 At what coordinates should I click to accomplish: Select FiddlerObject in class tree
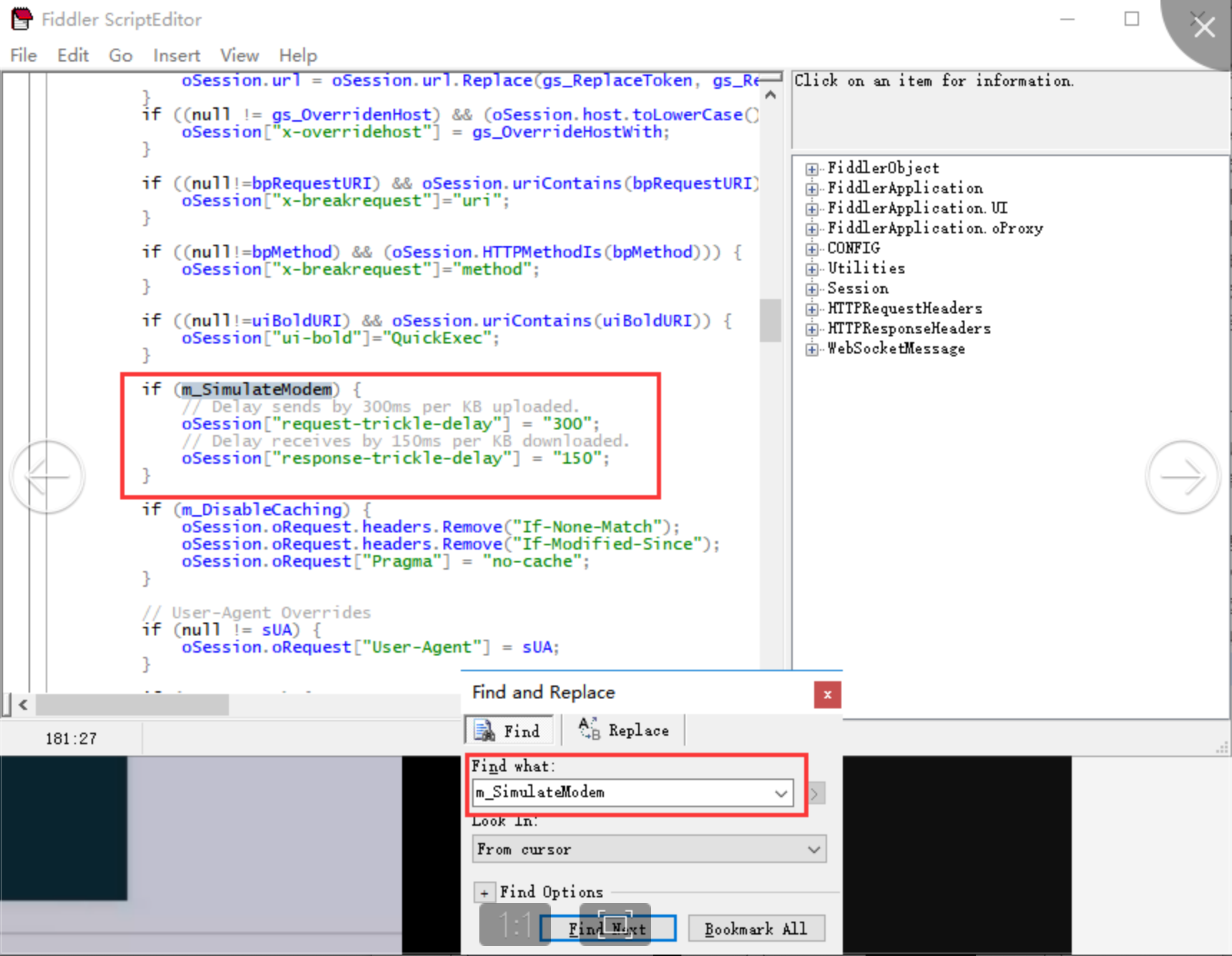pyautogui.click(x=883, y=168)
